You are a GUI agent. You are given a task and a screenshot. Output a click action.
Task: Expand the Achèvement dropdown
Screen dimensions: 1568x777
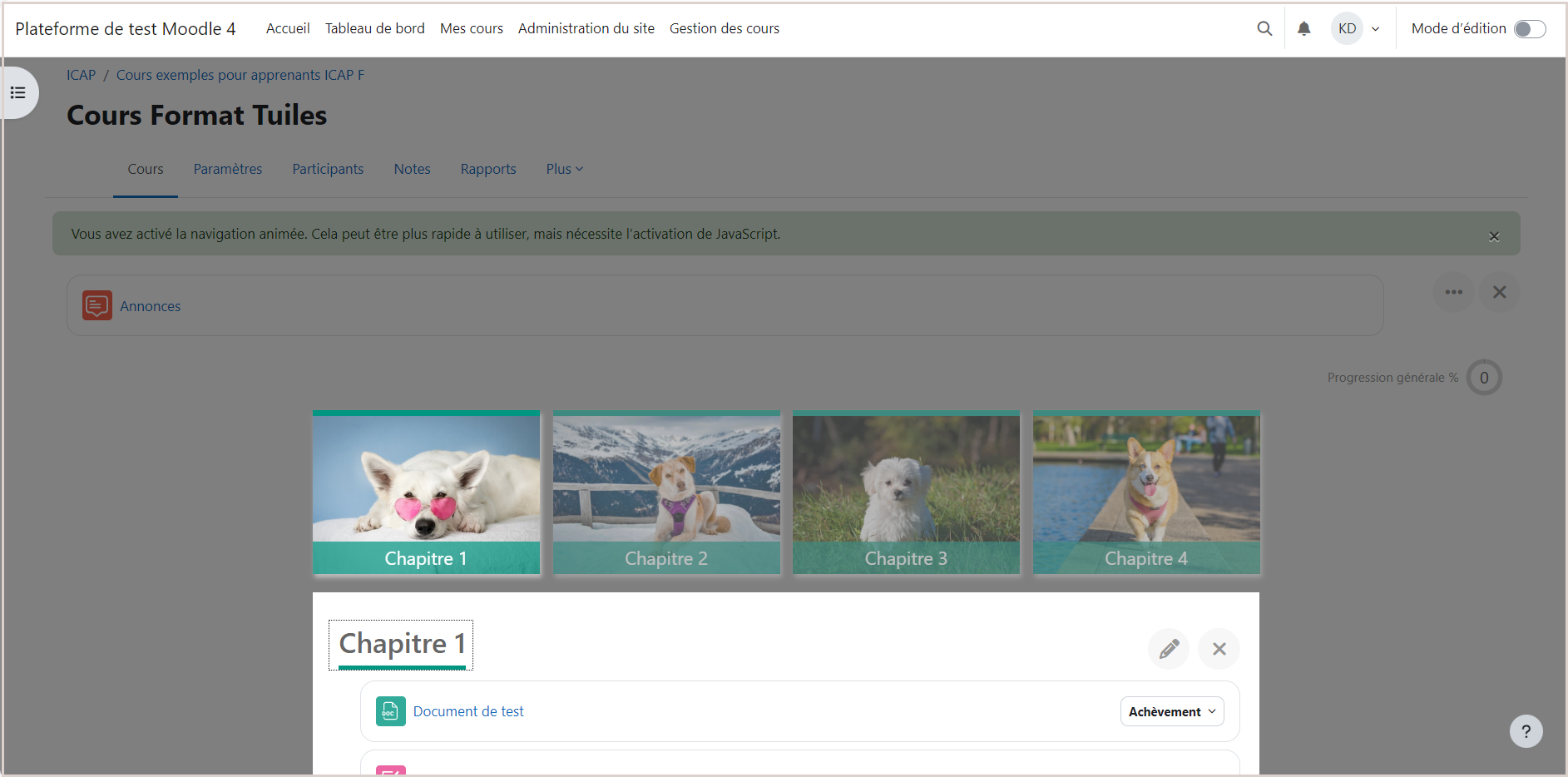1172,711
